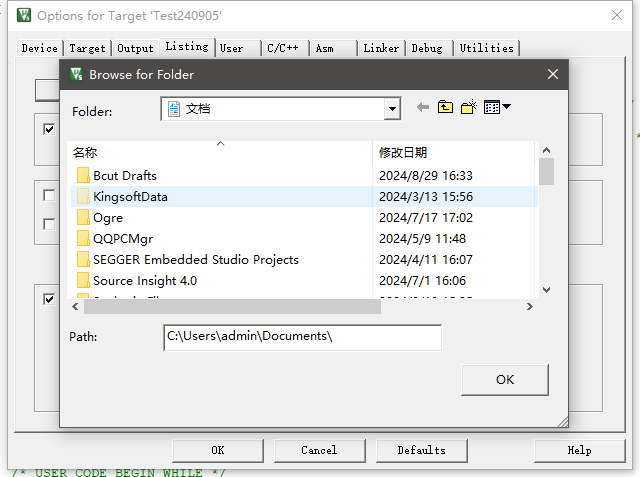The image size is (640, 477).
Task: Expand the Folder location dropdown
Action: 392,109
